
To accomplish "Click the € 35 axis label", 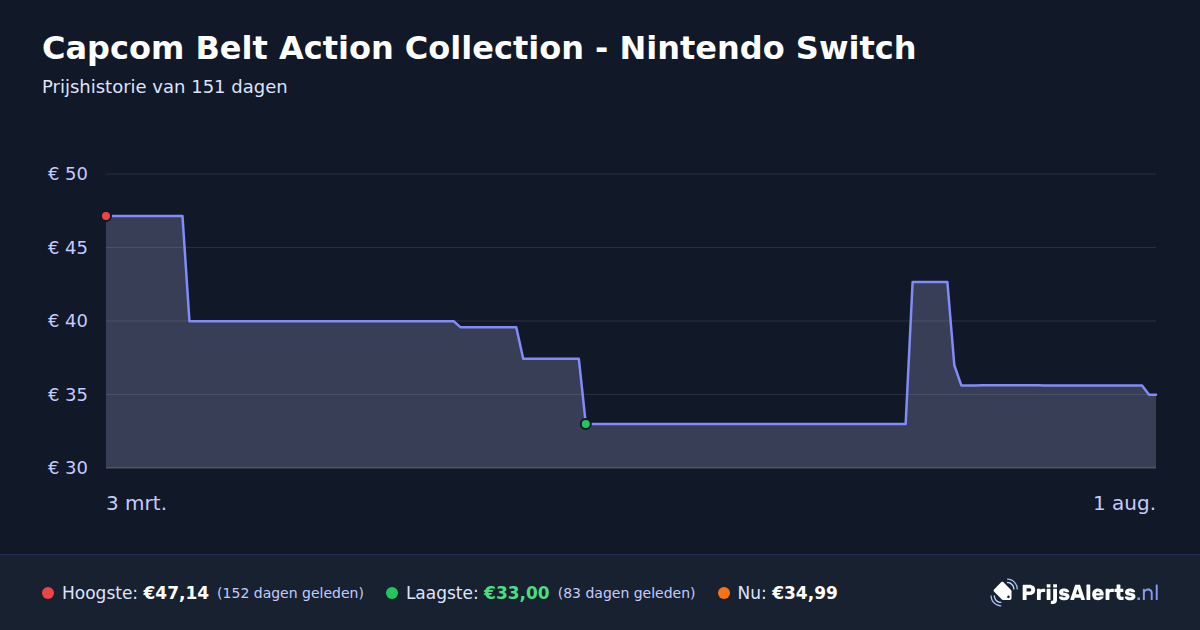I will 68,395.
